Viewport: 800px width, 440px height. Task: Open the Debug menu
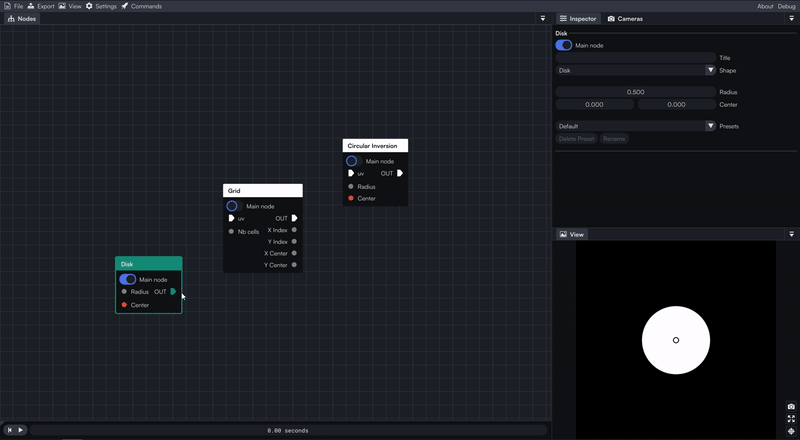(x=786, y=6)
